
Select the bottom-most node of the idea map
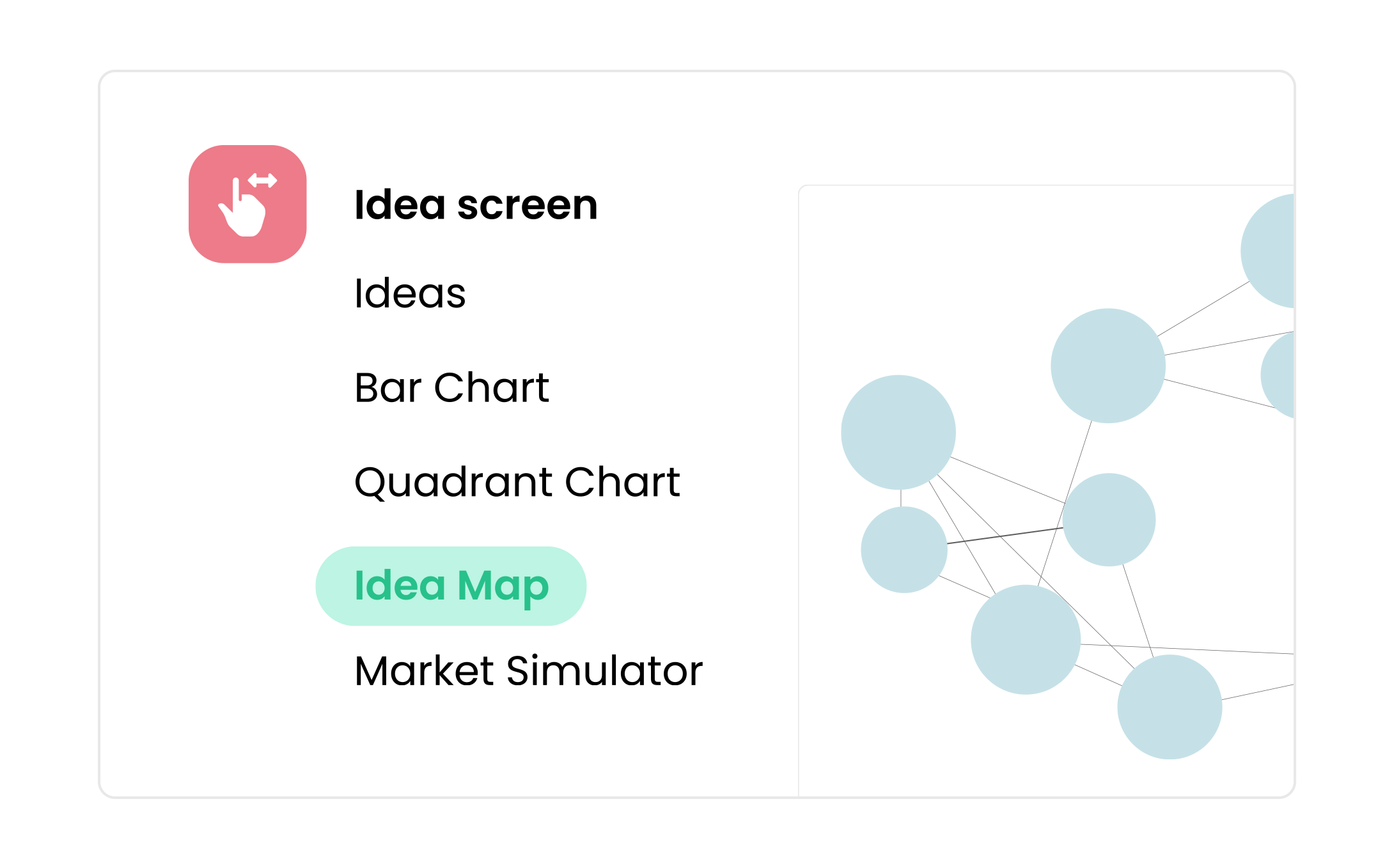[x=1169, y=707]
